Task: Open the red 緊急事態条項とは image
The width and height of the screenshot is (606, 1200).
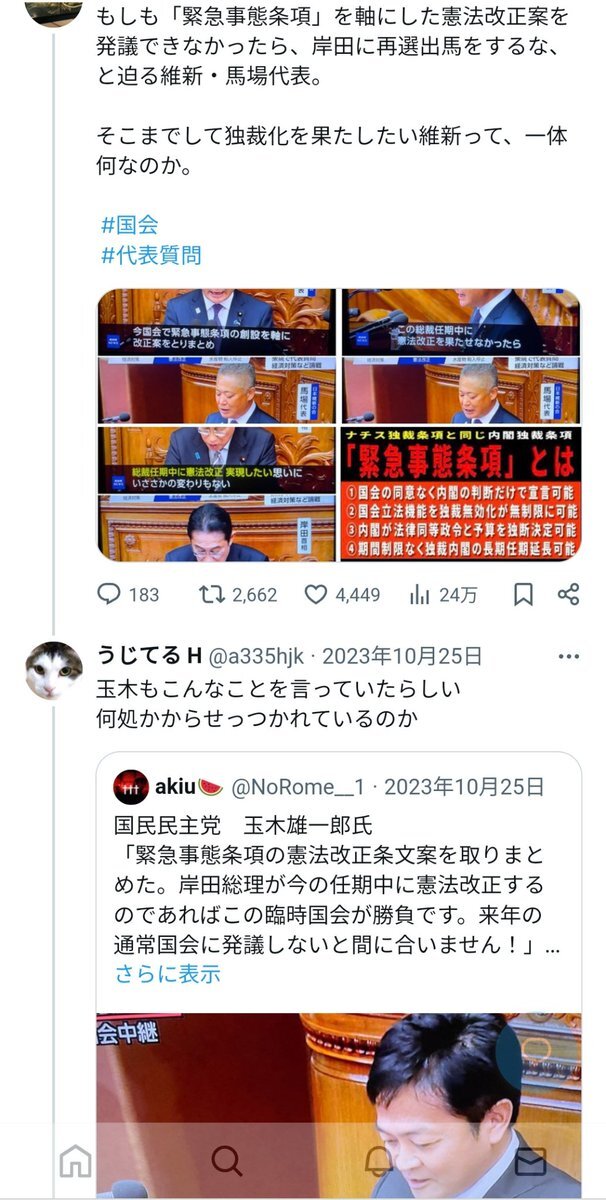Action: click(461, 493)
